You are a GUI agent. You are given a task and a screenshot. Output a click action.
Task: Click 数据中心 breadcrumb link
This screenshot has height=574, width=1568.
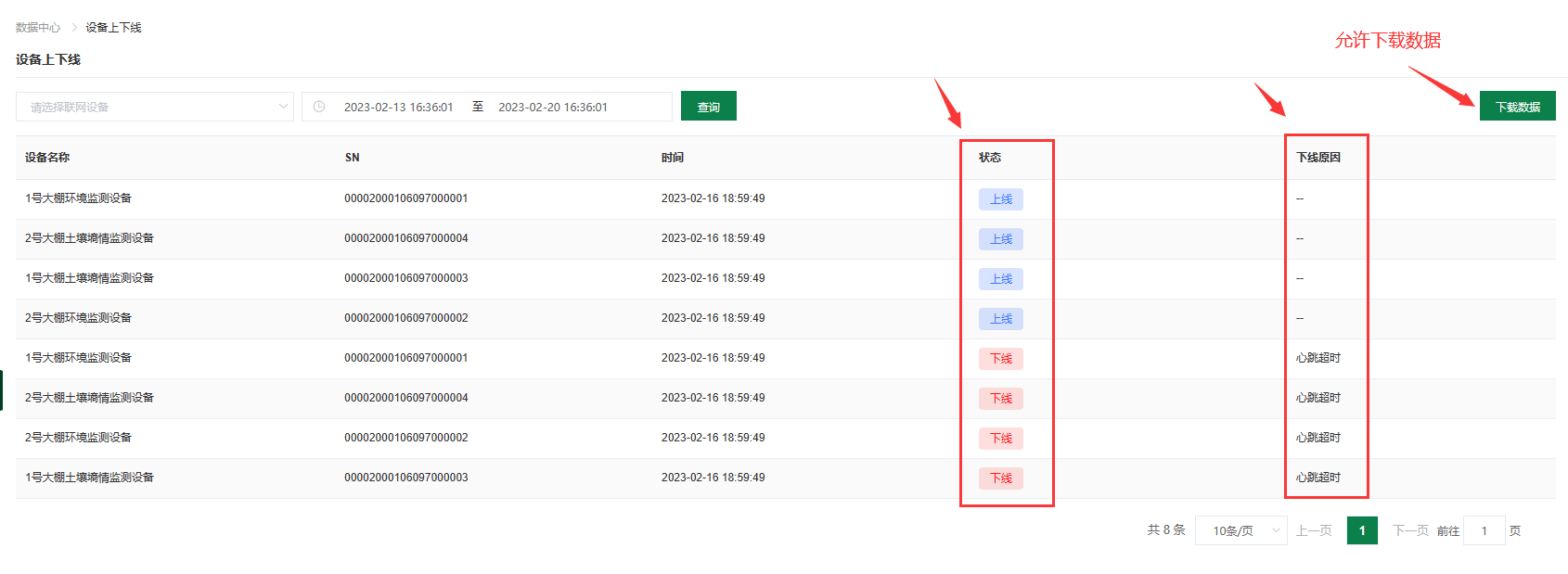pyautogui.click(x=38, y=28)
